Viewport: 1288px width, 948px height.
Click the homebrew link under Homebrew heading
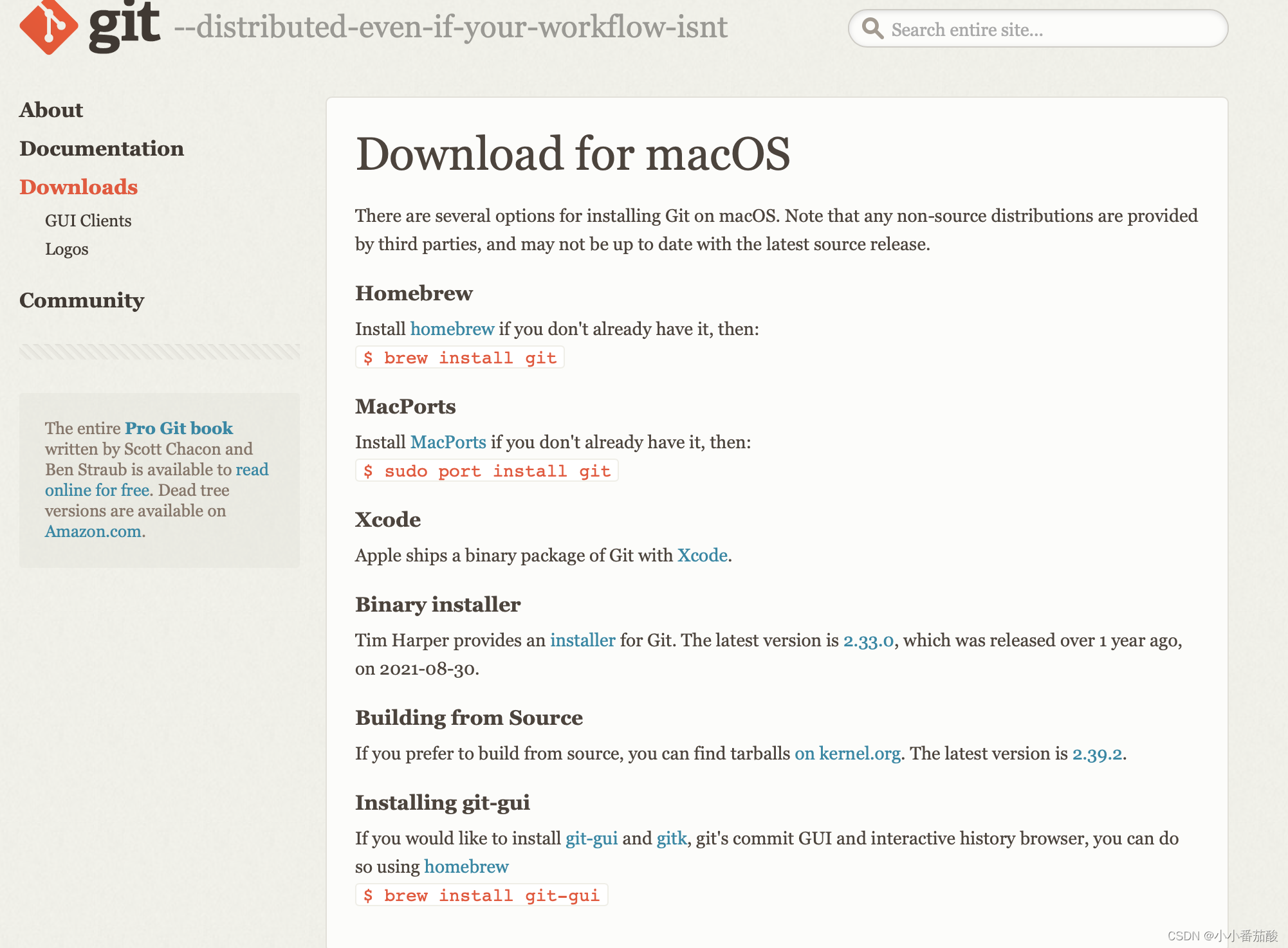pyautogui.click(x=452, y=329)
